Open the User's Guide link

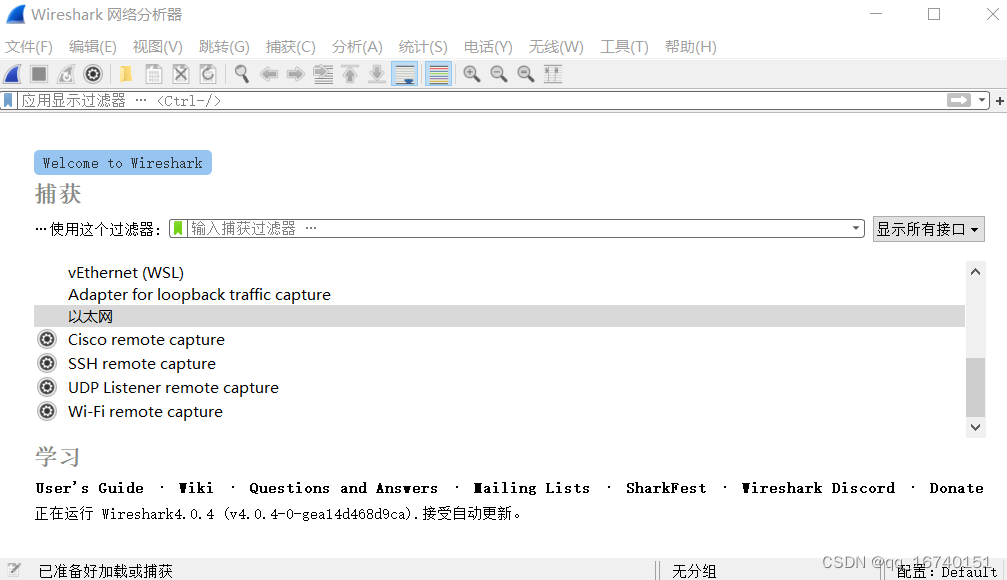(x=89, y=488)
